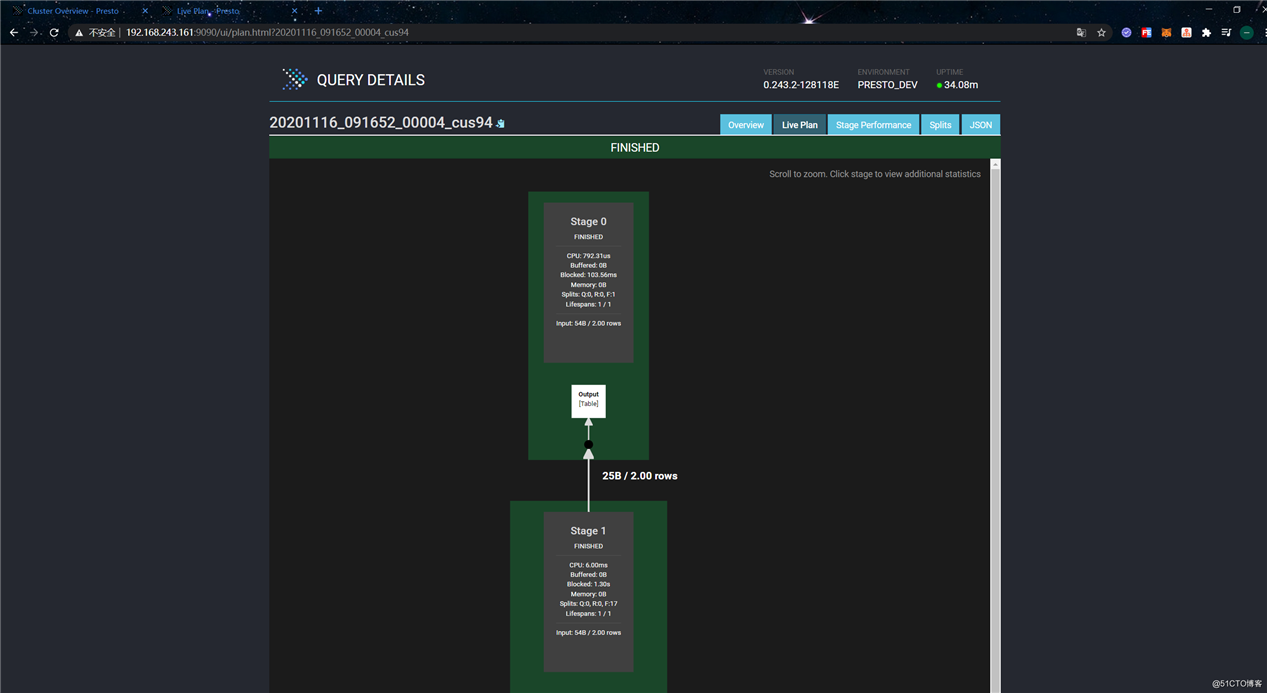The height and width of the screenshot is (693, 1267).
Task: Open the browser Extensions puzzle icon
Action: point(1206,33)
